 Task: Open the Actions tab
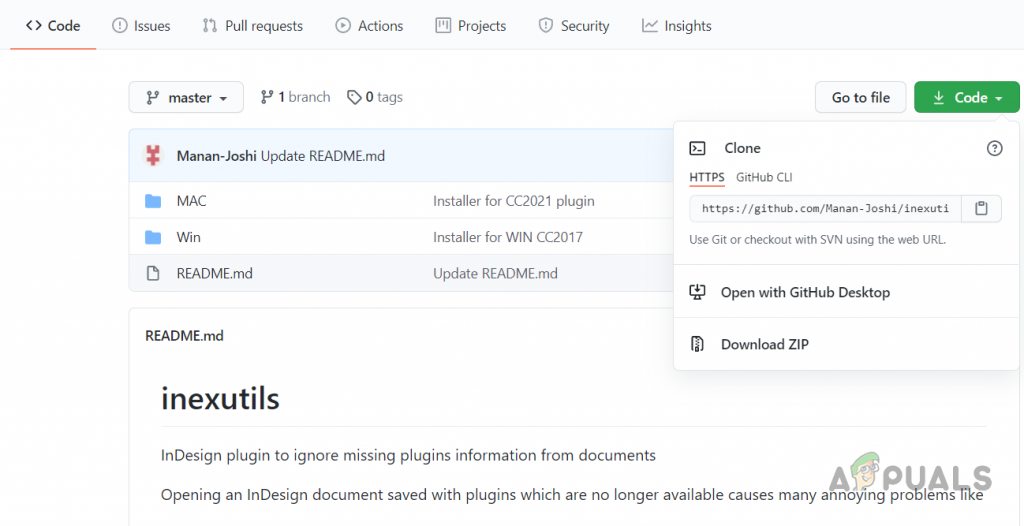click(x=369, y=26)
